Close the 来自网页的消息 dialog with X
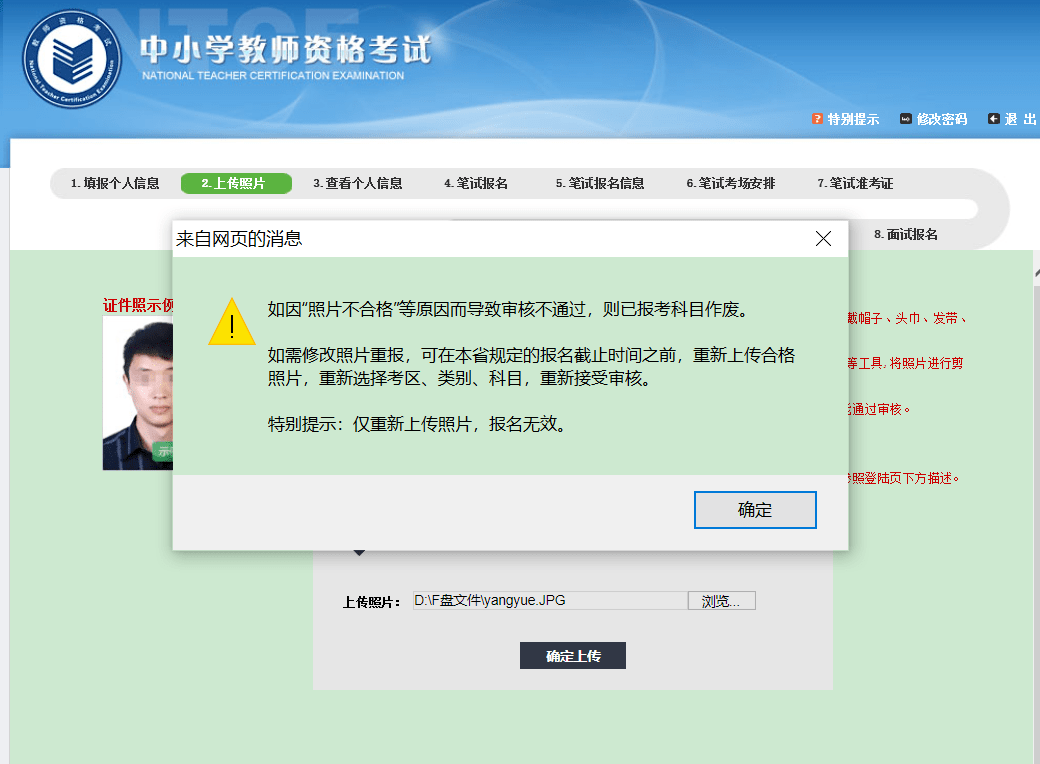Viewport: 1040px width, 764px height. pos(823,239)
